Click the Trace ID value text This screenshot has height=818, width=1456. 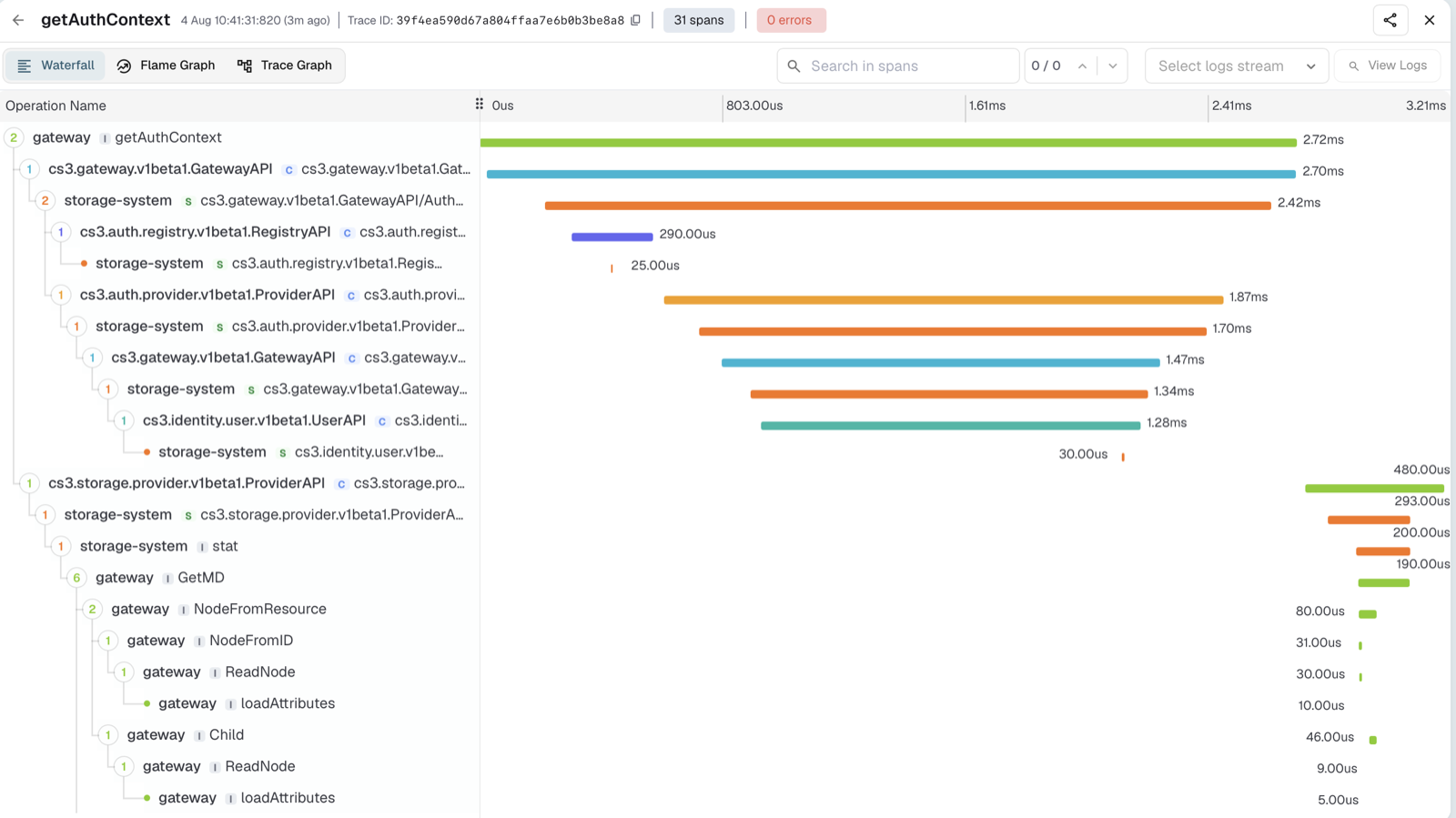pos(511,20)
